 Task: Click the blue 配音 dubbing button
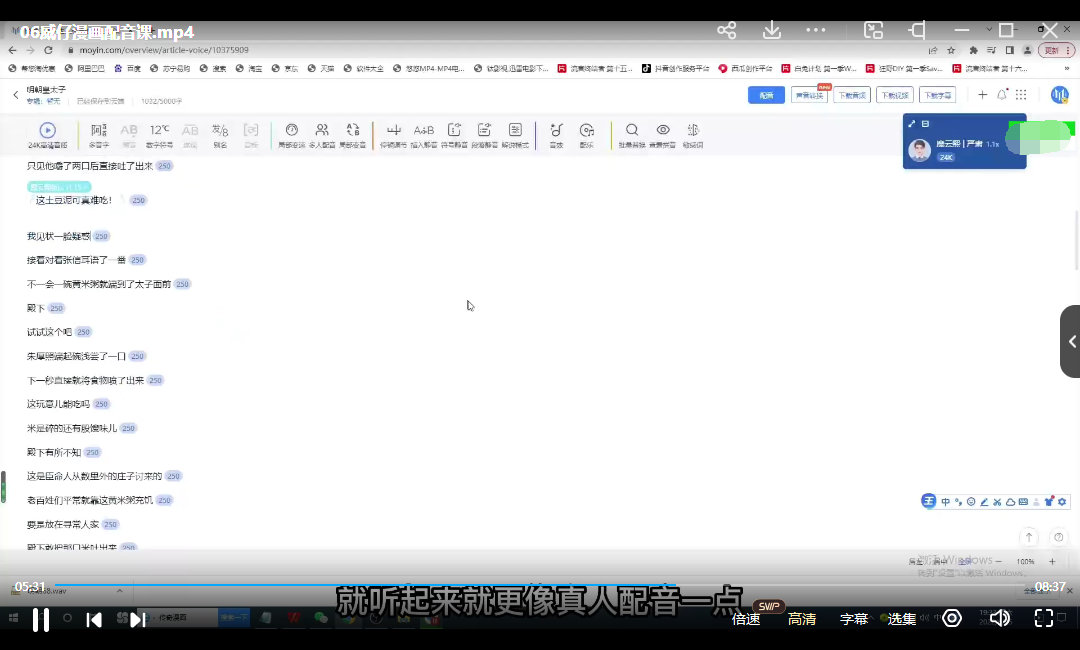click(x=766, y=95)
